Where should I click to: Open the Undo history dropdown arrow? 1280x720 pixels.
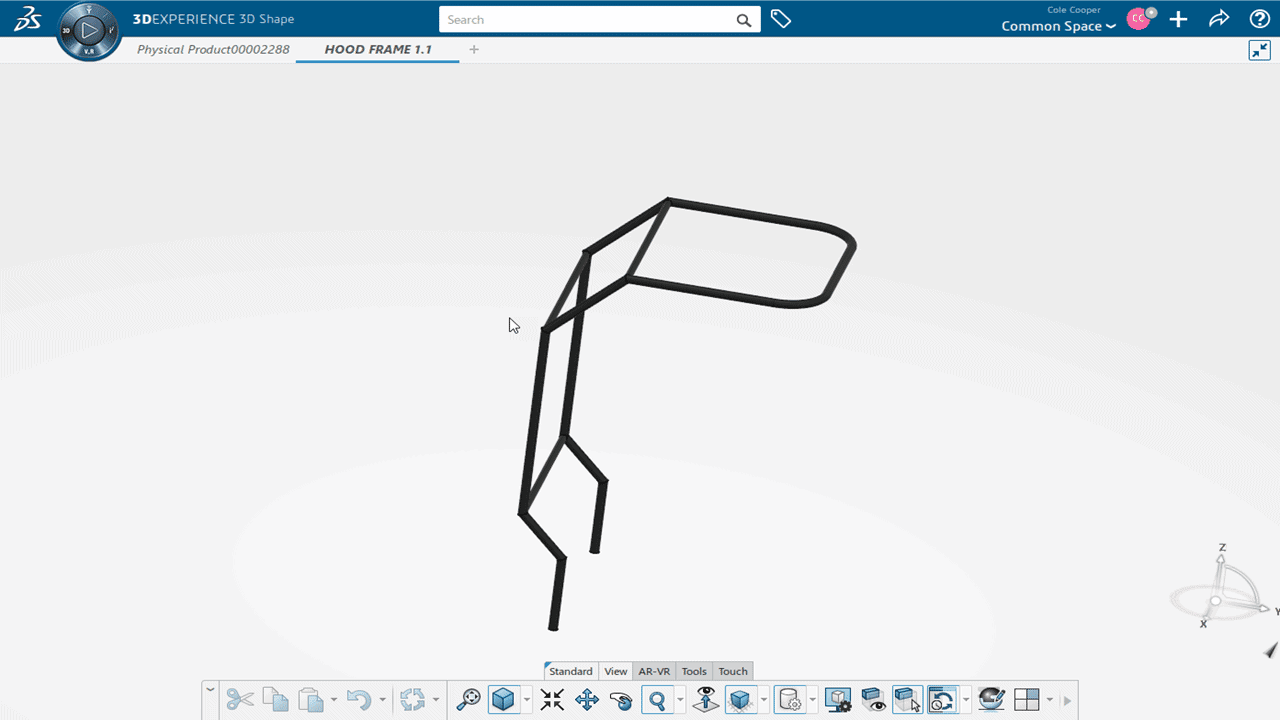coord(382,700)
